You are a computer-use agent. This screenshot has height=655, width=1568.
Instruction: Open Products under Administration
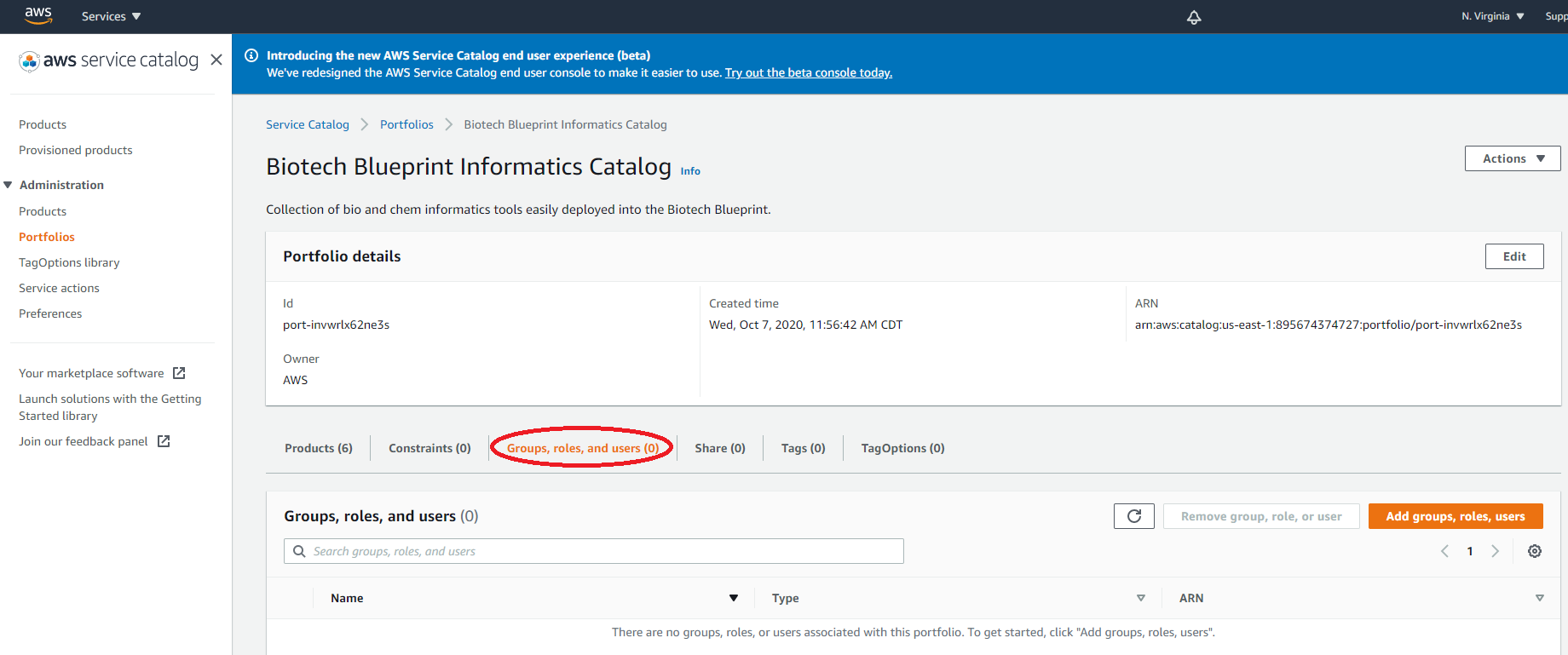43,211
